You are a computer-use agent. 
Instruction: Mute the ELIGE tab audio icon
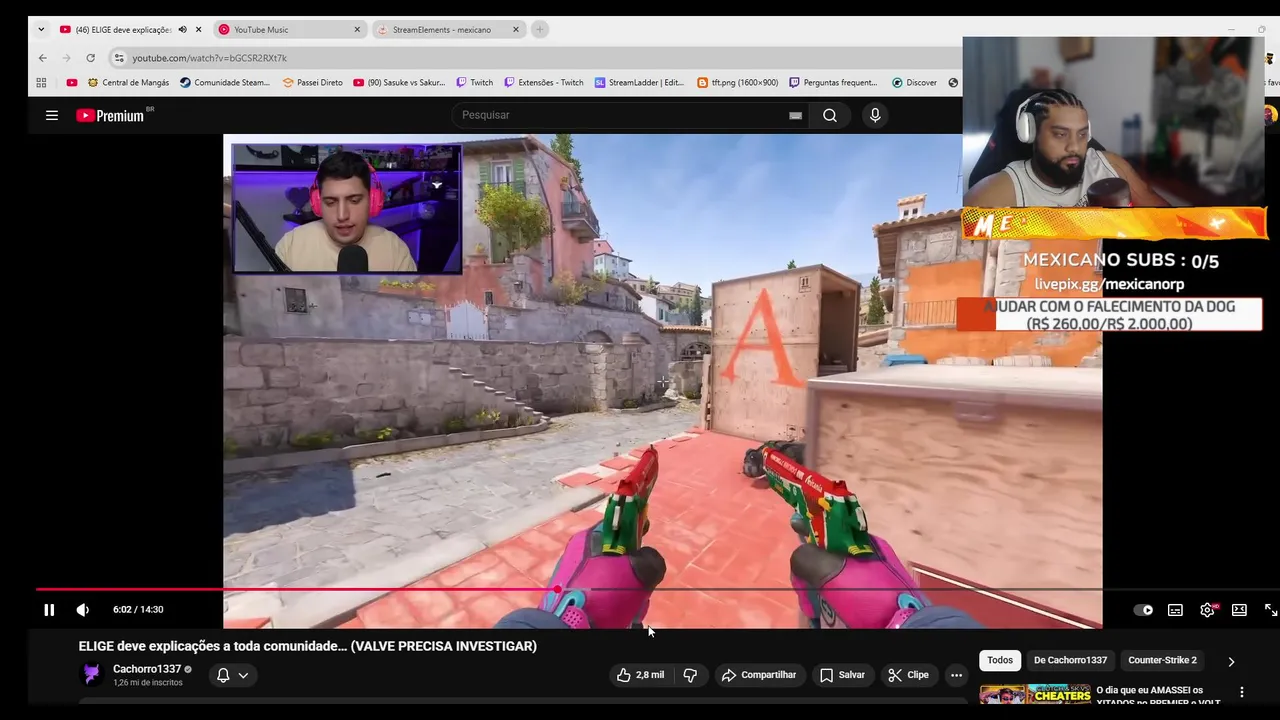(x=182, y=30)
